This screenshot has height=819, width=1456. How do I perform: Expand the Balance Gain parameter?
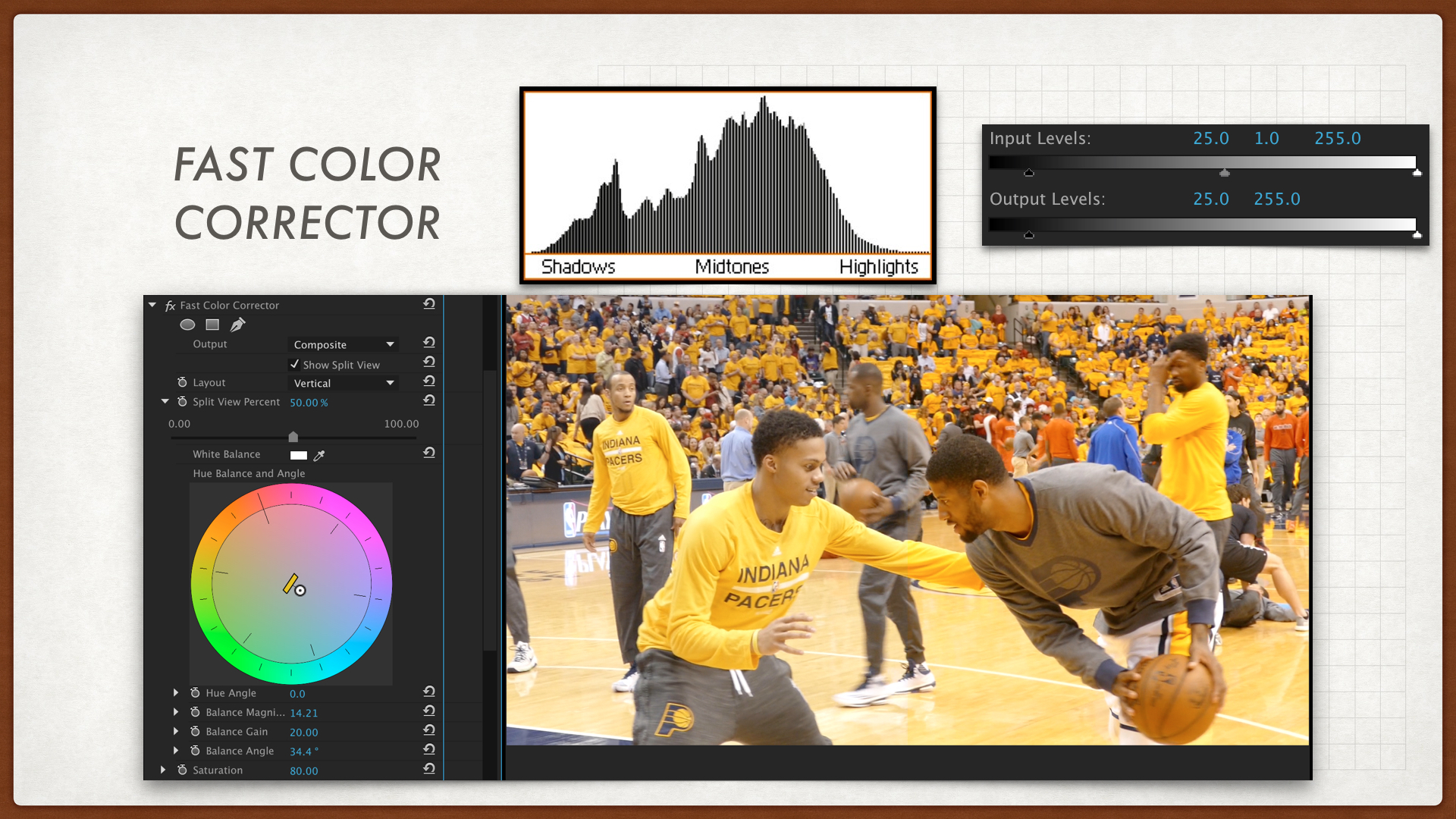tap(176, 731)
